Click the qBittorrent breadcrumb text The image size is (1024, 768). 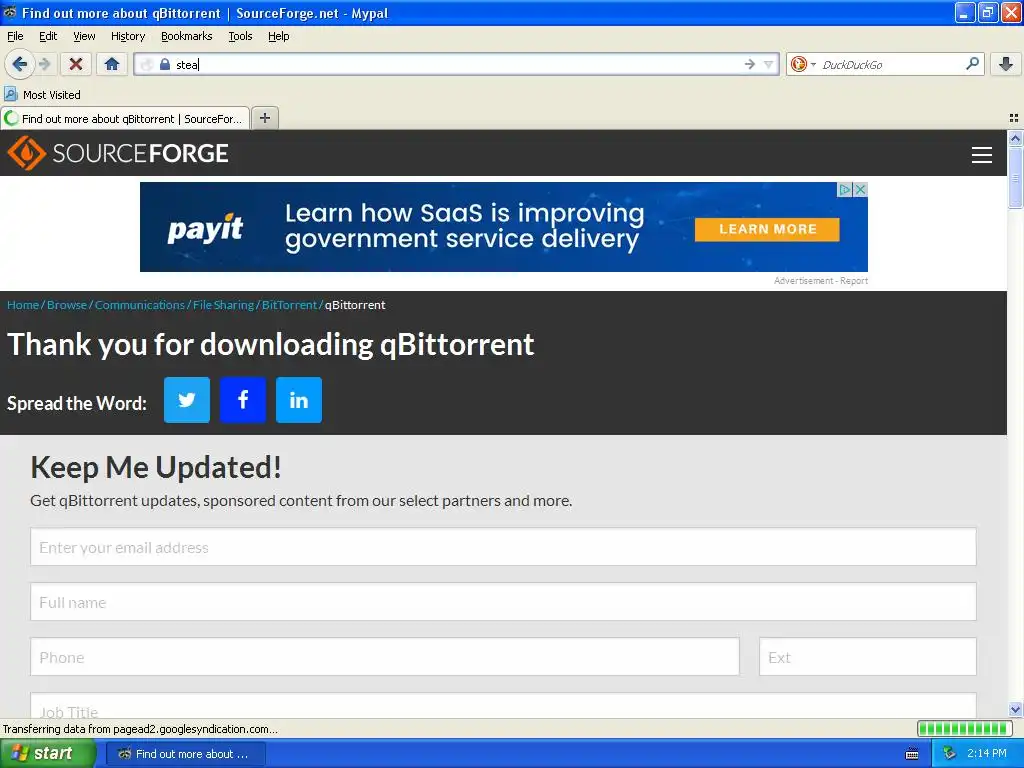355,305
